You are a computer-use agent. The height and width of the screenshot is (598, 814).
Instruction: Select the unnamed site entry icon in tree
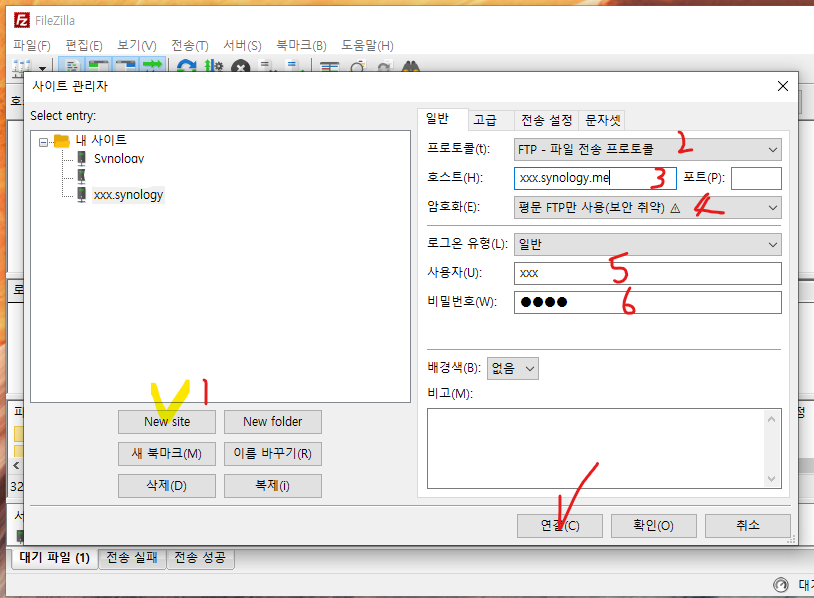pos(82,176)
